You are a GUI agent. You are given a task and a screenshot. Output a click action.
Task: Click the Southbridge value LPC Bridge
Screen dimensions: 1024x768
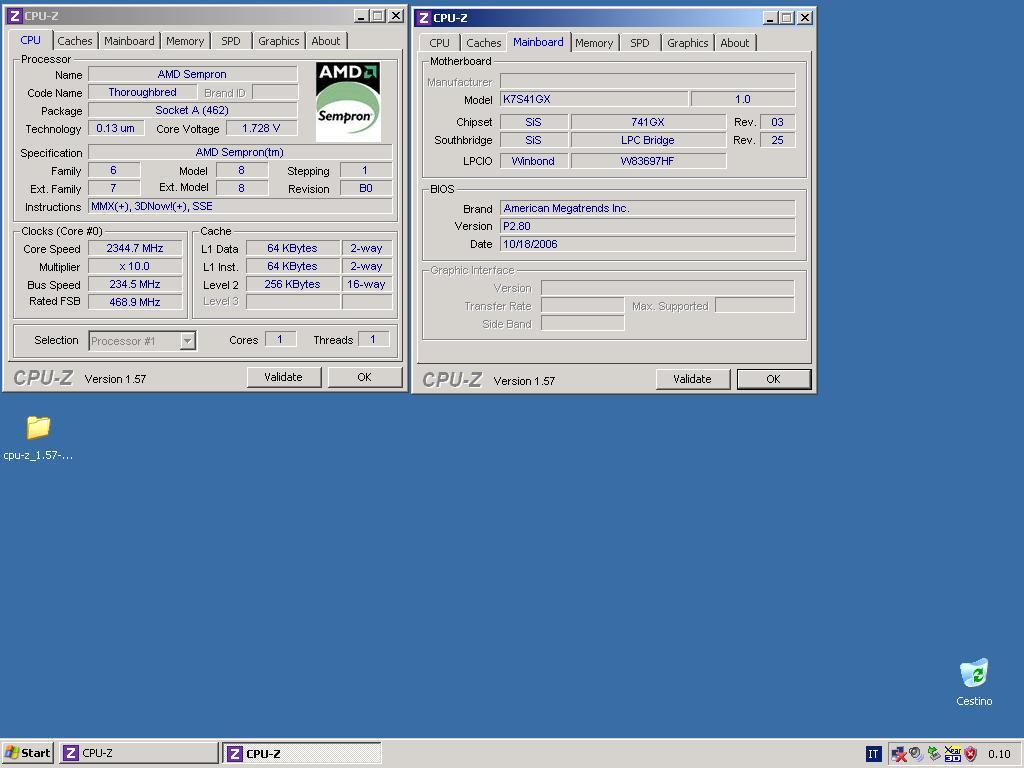tap(648, 140)
